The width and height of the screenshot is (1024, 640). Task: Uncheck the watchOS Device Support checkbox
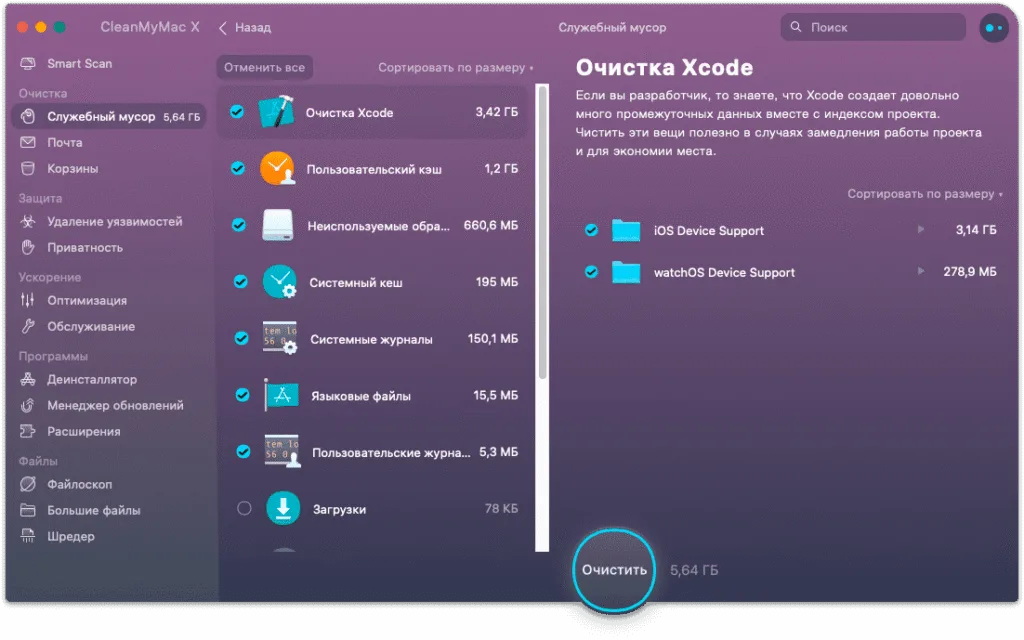pos(592,272)
